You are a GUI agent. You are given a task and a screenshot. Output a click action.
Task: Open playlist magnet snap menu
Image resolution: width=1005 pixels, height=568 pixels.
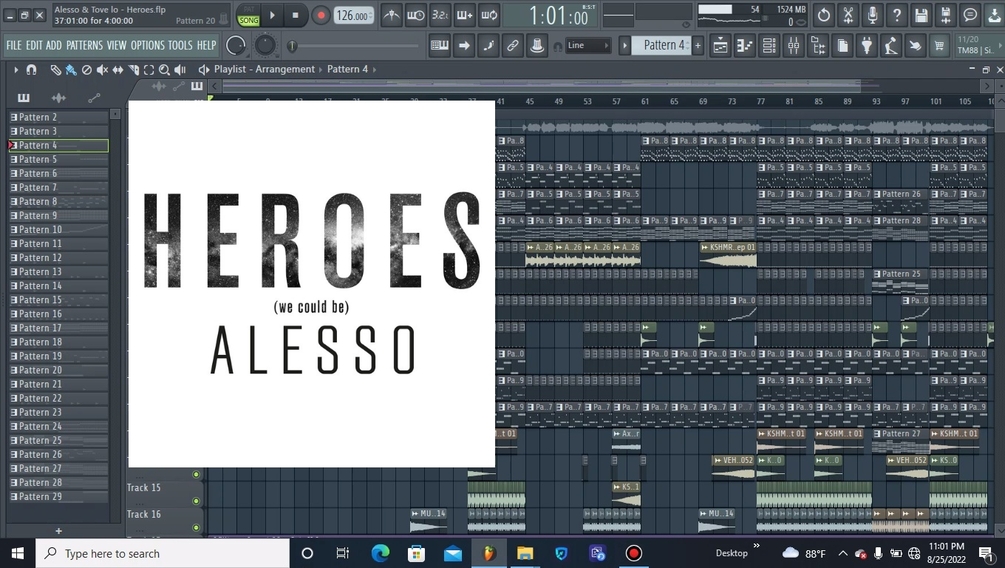coord(31,69)
